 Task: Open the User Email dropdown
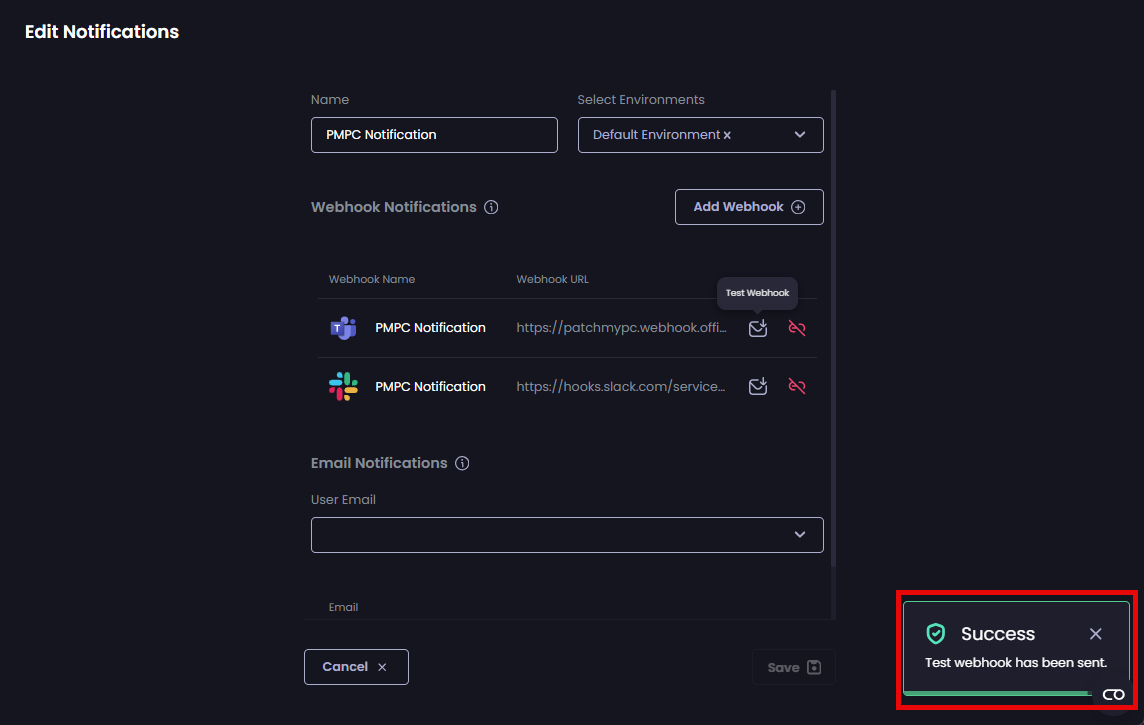pos(799,534)
